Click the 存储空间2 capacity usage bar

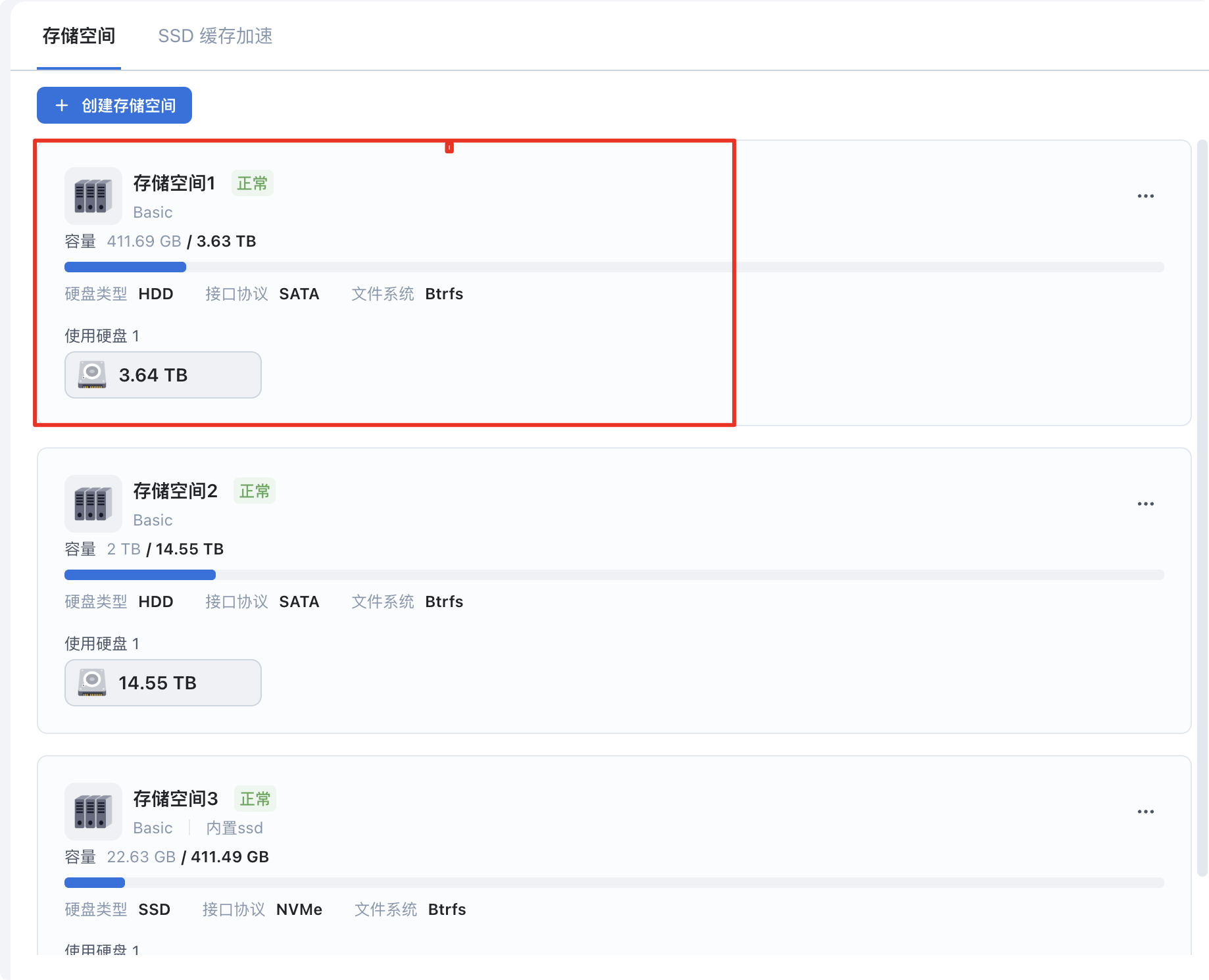pos(614,575)
